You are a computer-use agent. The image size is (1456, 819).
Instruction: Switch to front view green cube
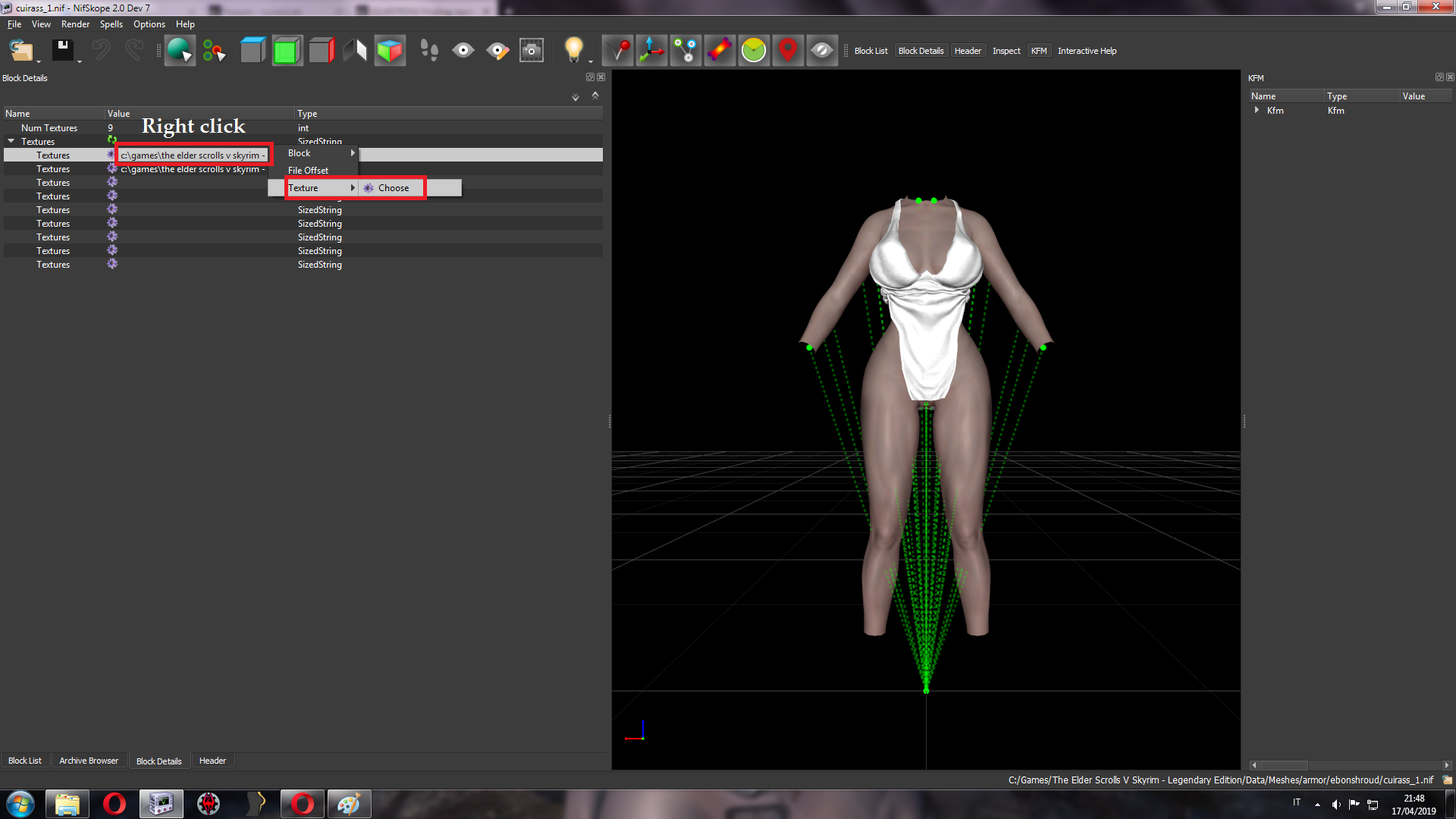point(287,51)
